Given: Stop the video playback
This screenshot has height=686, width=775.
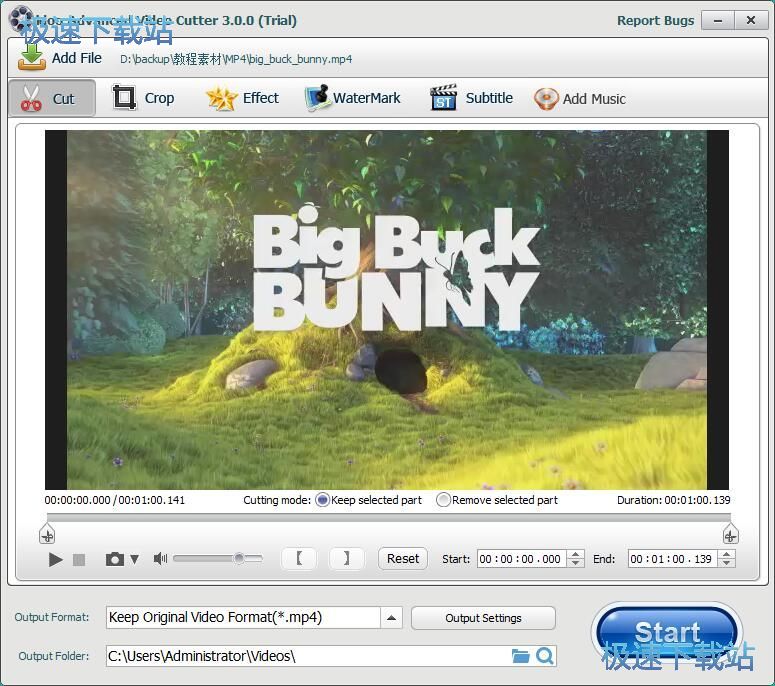Looking at the screenshot, I should pyautogui.click(x=79, y=559).
